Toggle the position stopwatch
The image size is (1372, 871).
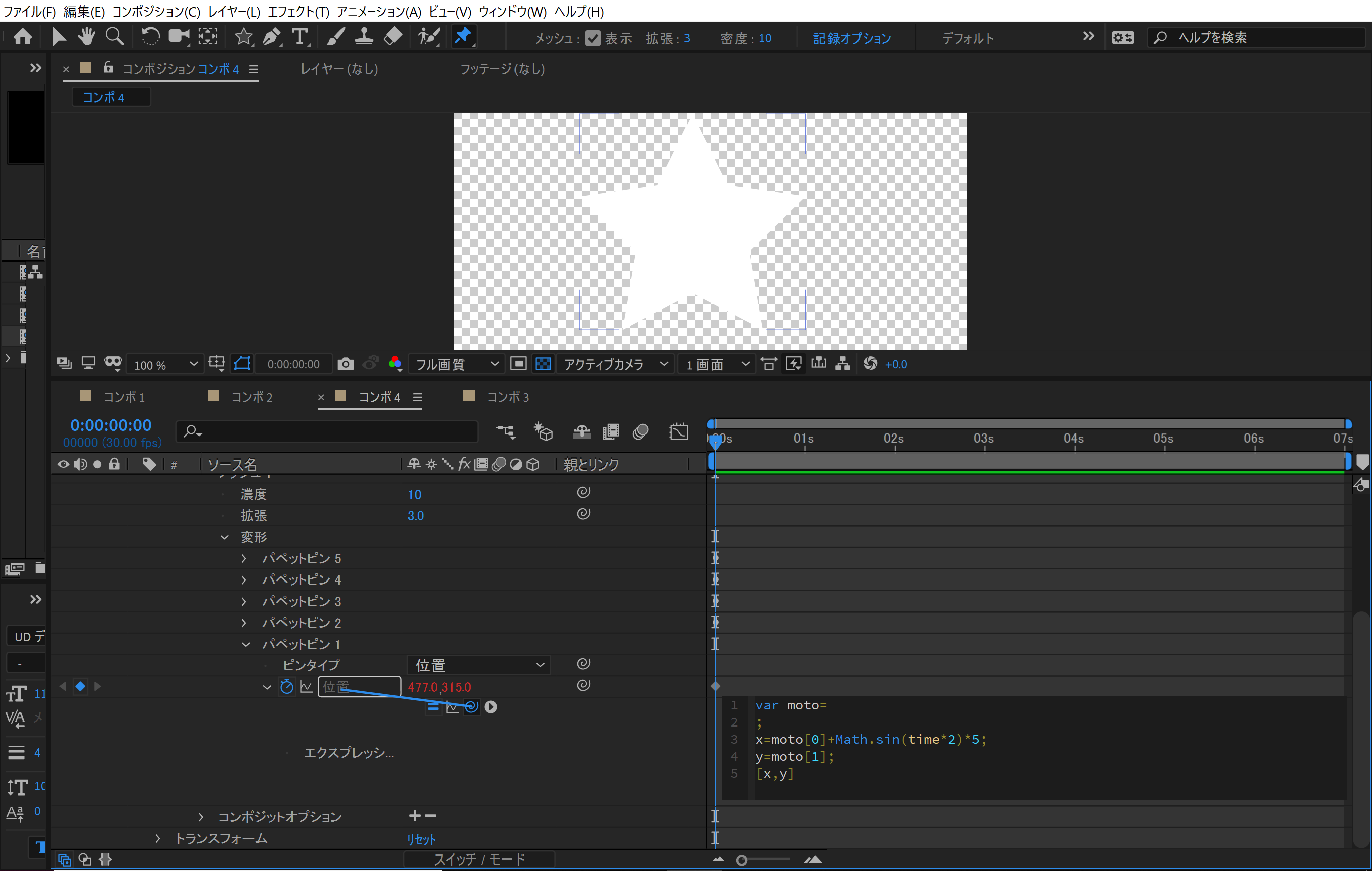pos(287,687)
